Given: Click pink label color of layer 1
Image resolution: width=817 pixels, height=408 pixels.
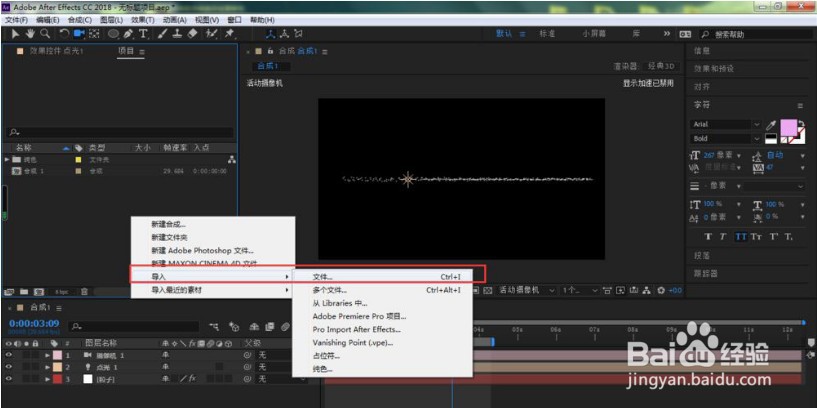Looking at the screenshot, I should tap(55, 355).
